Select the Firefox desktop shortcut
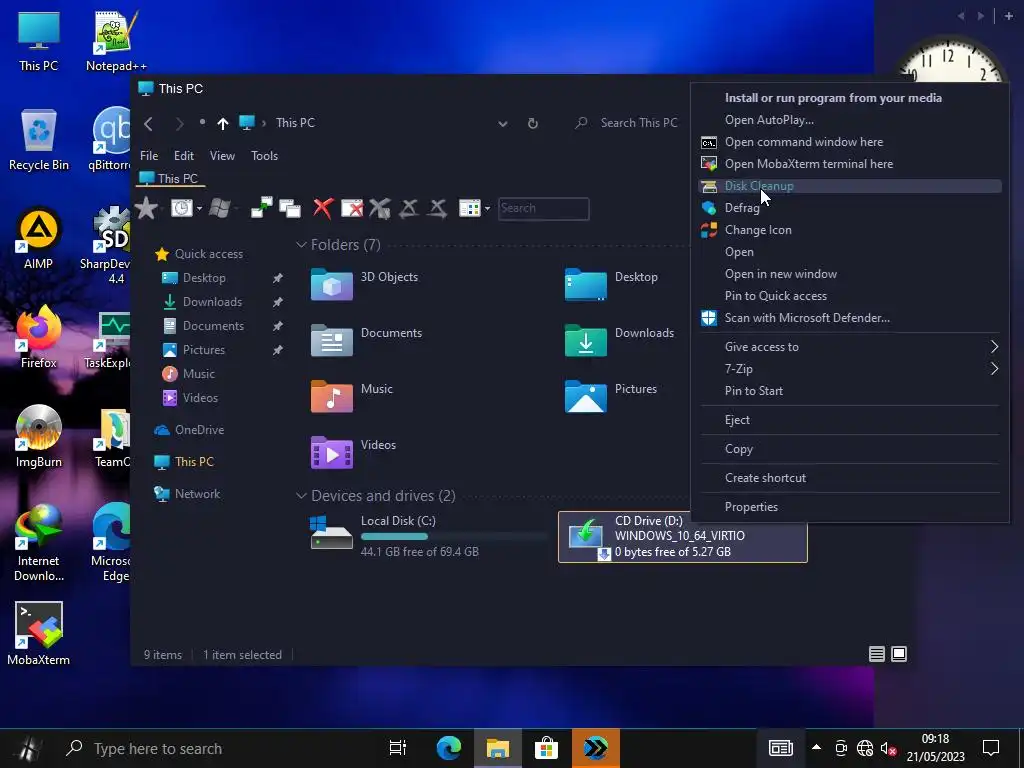This screenshot has height=768, width=1024. pos(39,338)
